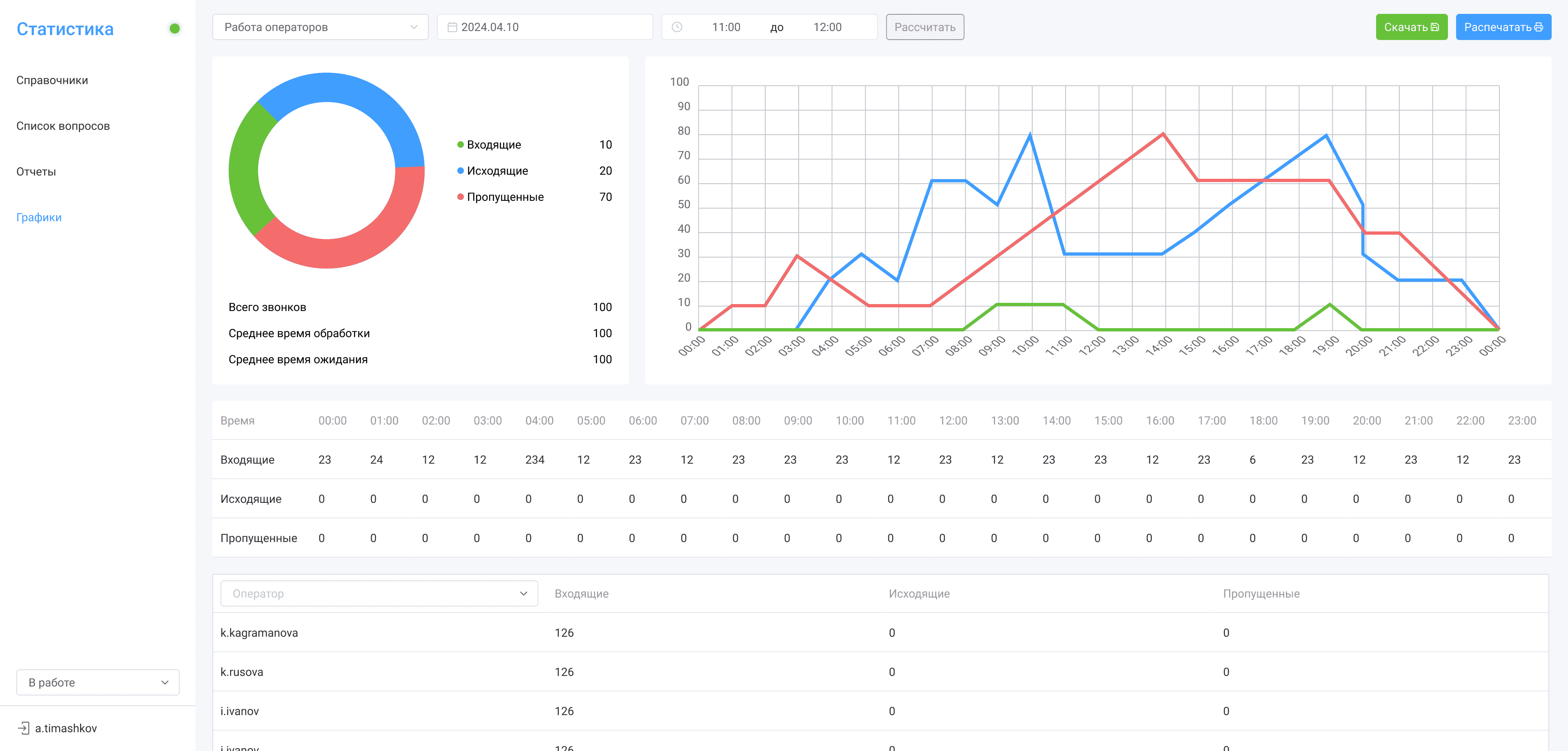
Task: Click the clock icon in time range
Action: 677,27
